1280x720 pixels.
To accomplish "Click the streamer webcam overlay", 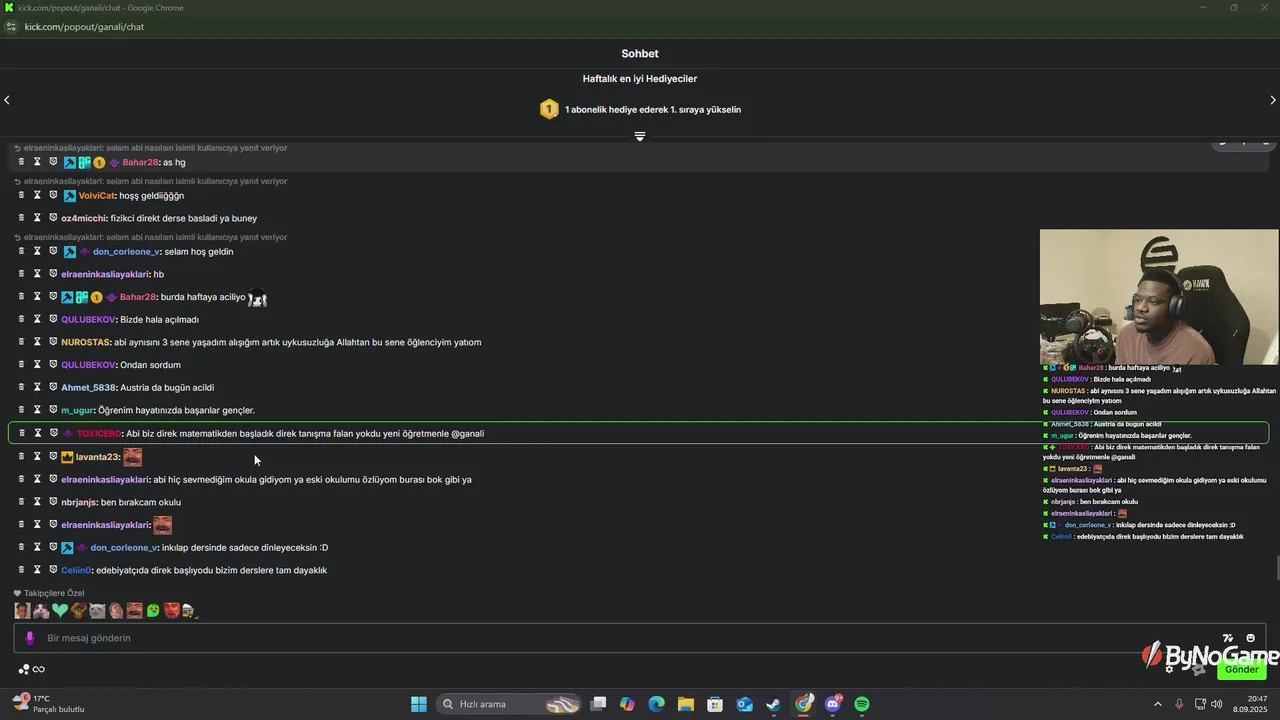I will (x=1159, y=297).
